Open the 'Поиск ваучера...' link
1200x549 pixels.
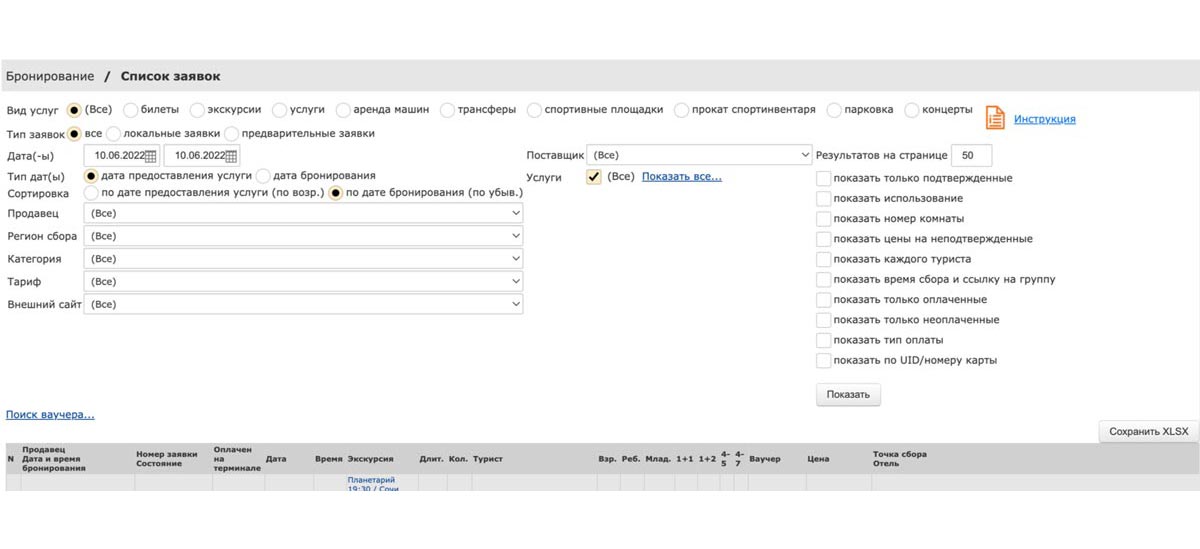coord(50,414)
